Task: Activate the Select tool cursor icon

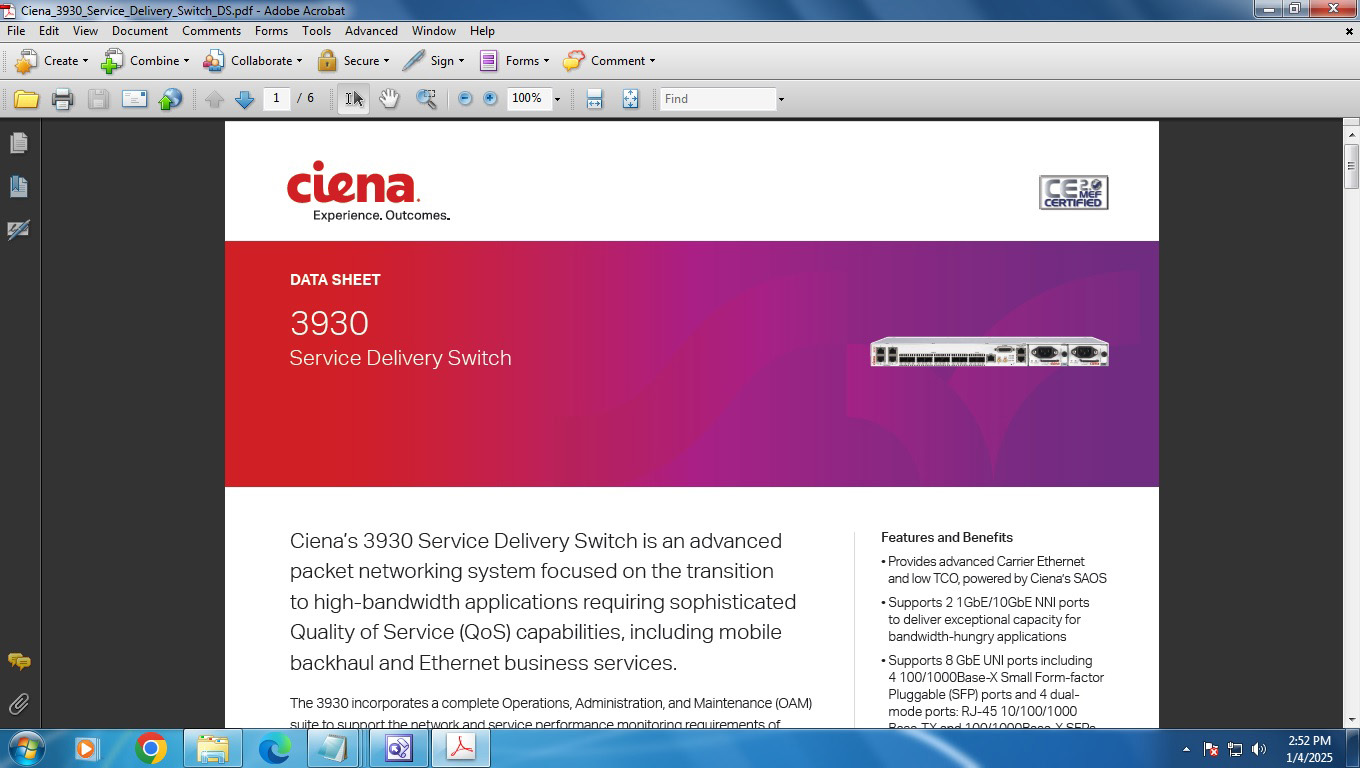Action: (x=354, y=99)
